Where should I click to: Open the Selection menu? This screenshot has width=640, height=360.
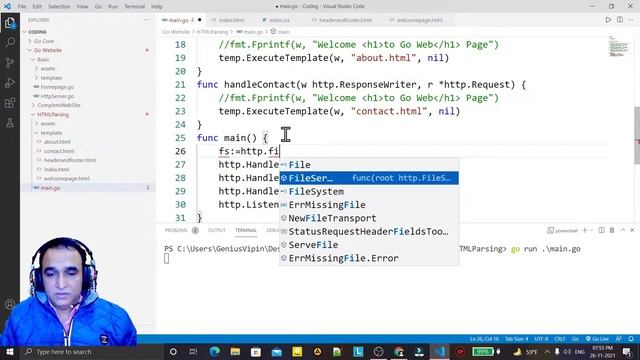(x=59, y=6)
